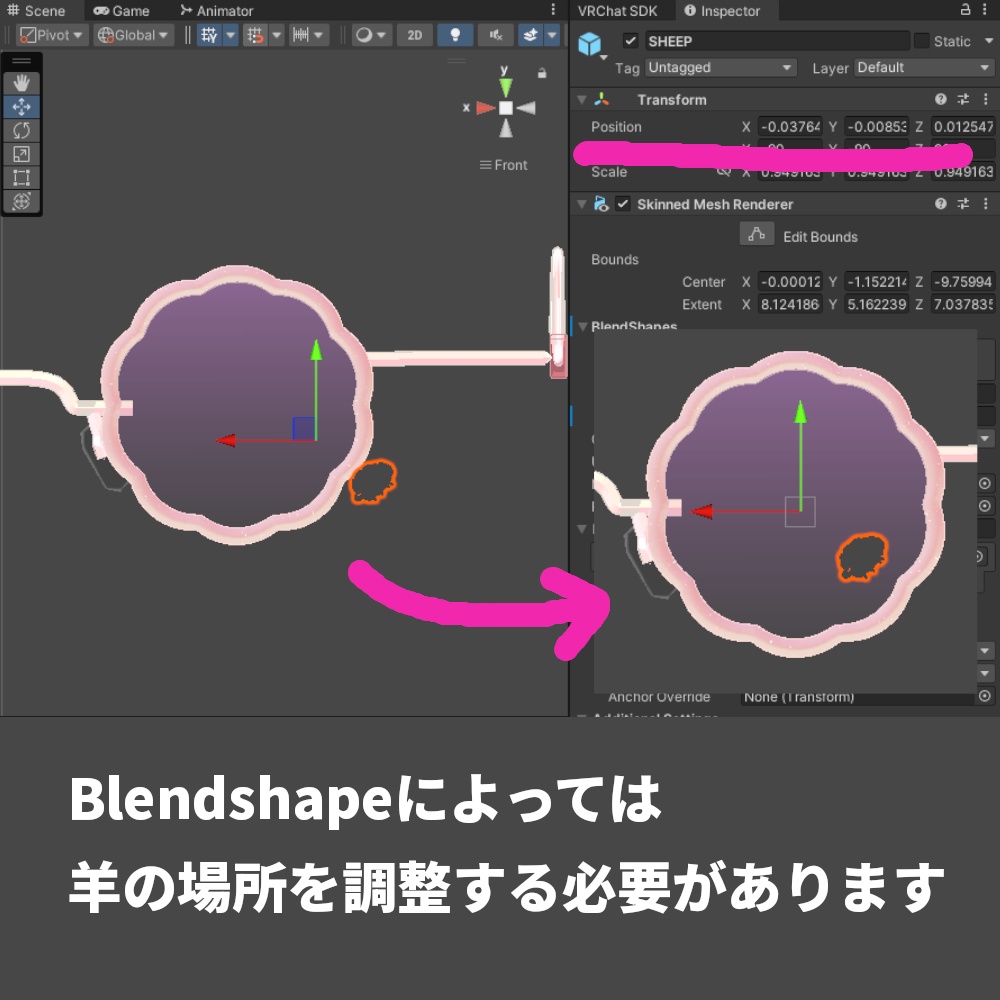Image resolution: width=1000 pixels, height=1000 pixels.
Task: Lock the Inspector panel
Action: (966, 10)
